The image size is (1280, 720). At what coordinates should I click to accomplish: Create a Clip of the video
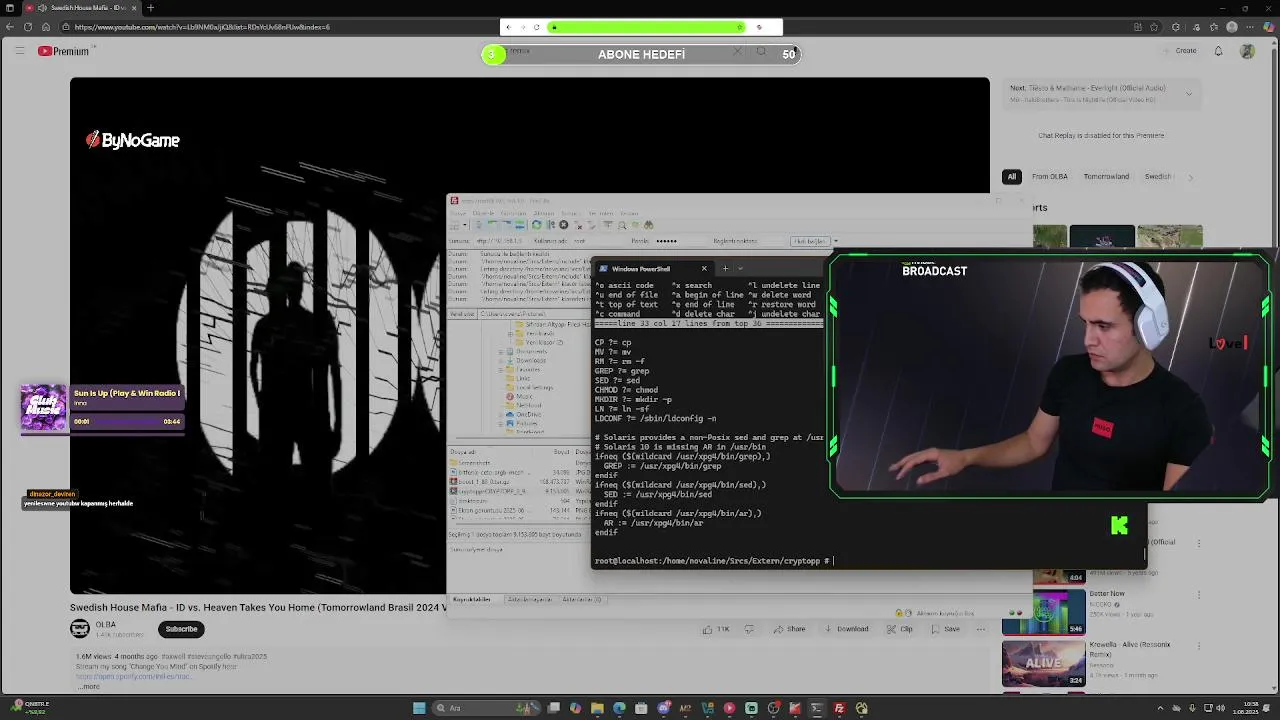900,629
